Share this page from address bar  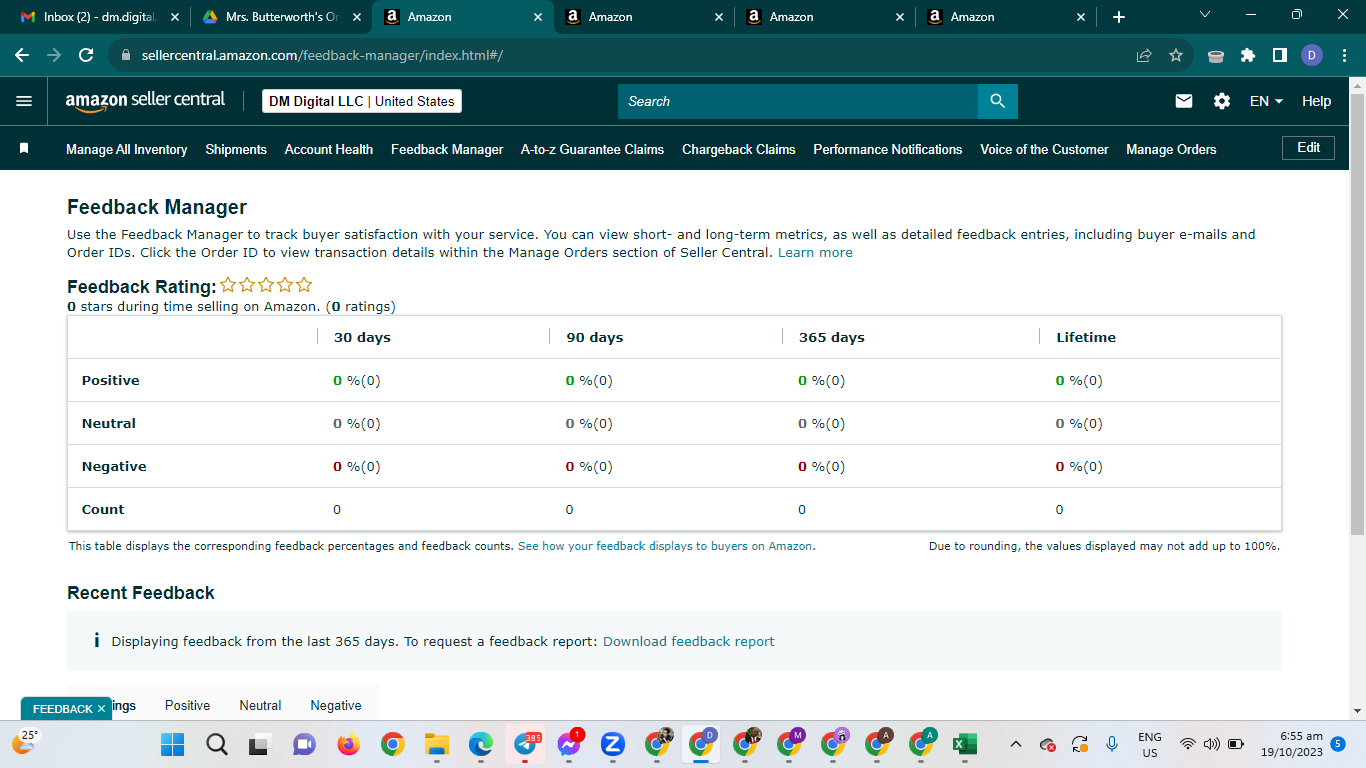click(1144, 55)
